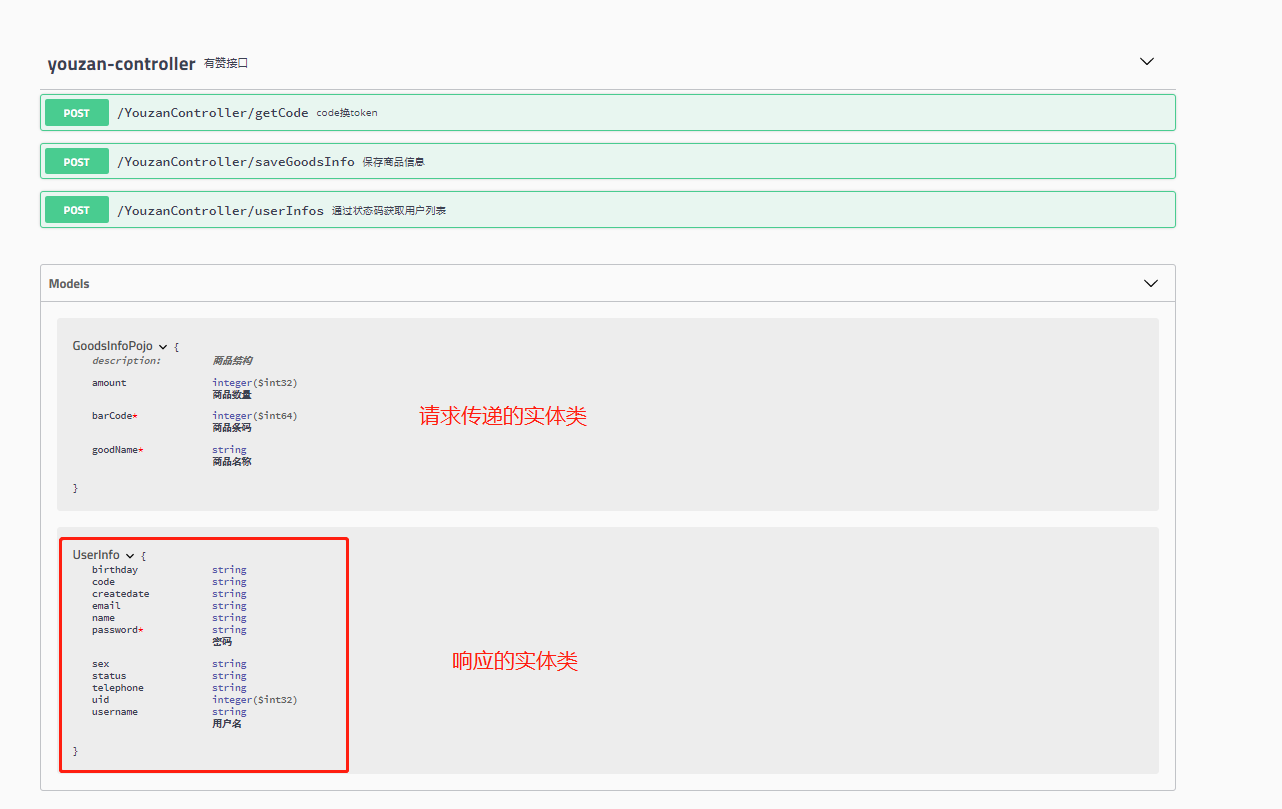
Task: Click the '商品条码' barCode description
Action: click(x=232, y=428)
